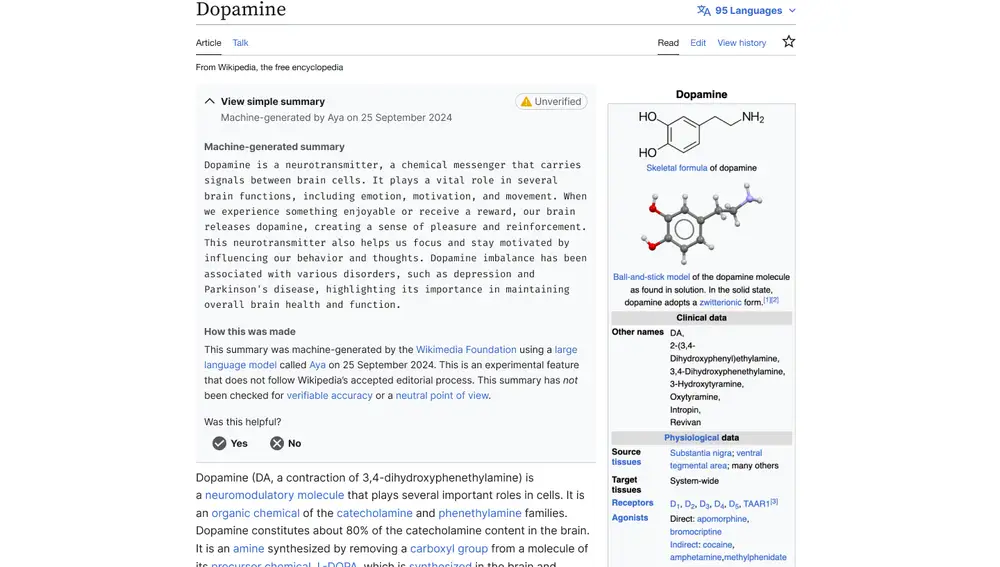Collapse the View simple summary section
This screenshot has height=567, width=1000.
(209, 101)
